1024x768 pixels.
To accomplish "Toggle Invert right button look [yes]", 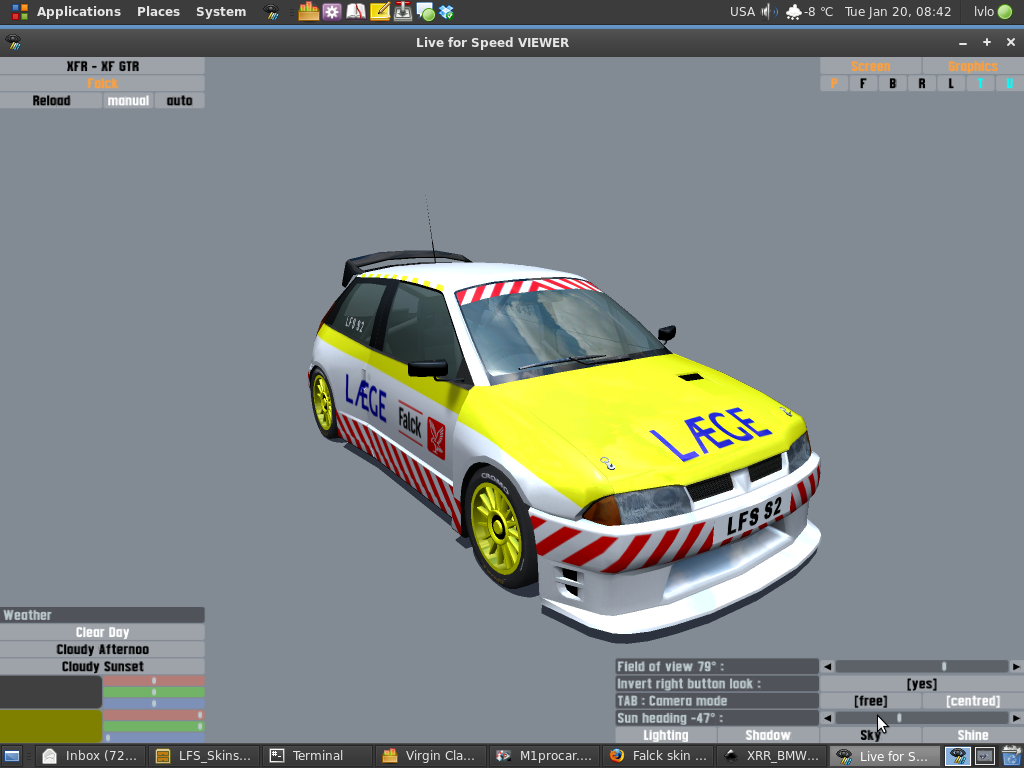I will (921, 684).
